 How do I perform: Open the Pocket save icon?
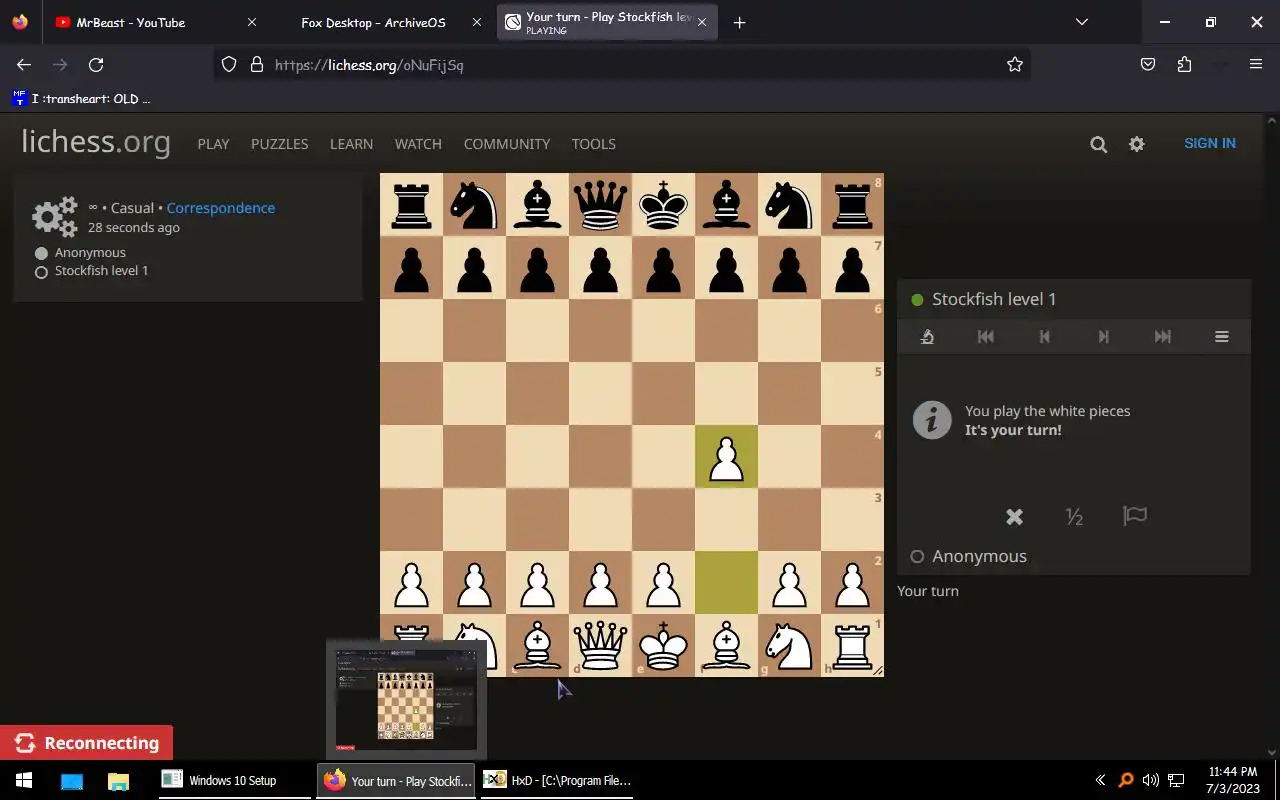point(1148,64)
